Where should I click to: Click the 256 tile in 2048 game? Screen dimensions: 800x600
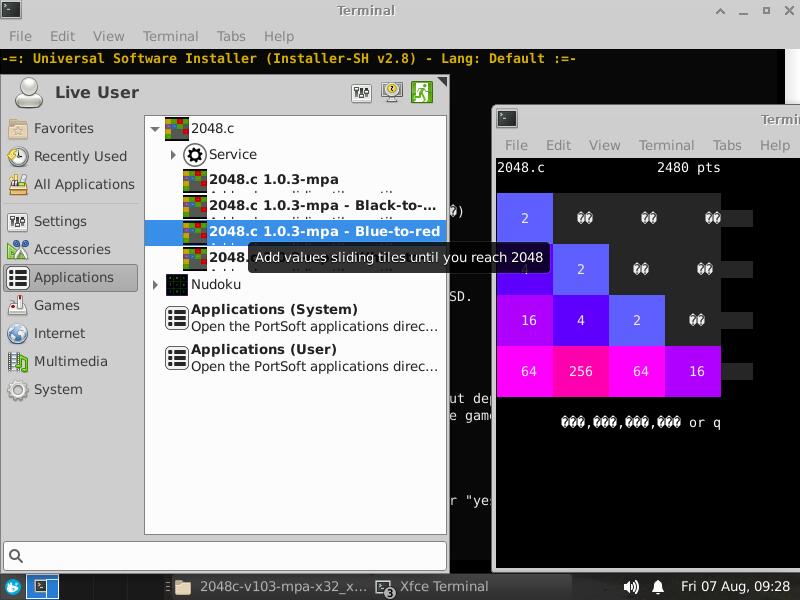[581, 371]
